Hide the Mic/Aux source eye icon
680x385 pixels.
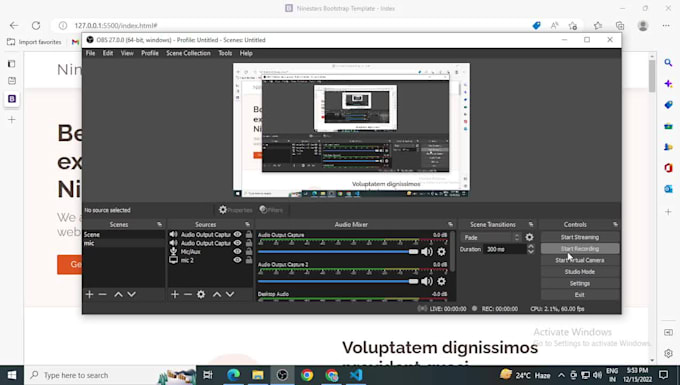pyautogui.click(x=237, y=251)
